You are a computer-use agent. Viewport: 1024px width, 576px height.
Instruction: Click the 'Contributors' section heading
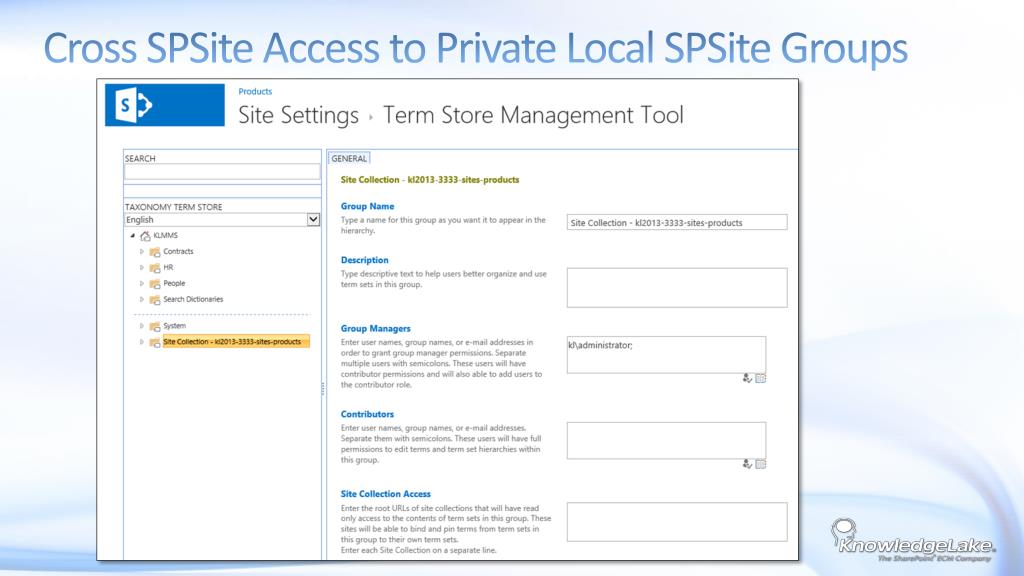[x=367, y=414]
